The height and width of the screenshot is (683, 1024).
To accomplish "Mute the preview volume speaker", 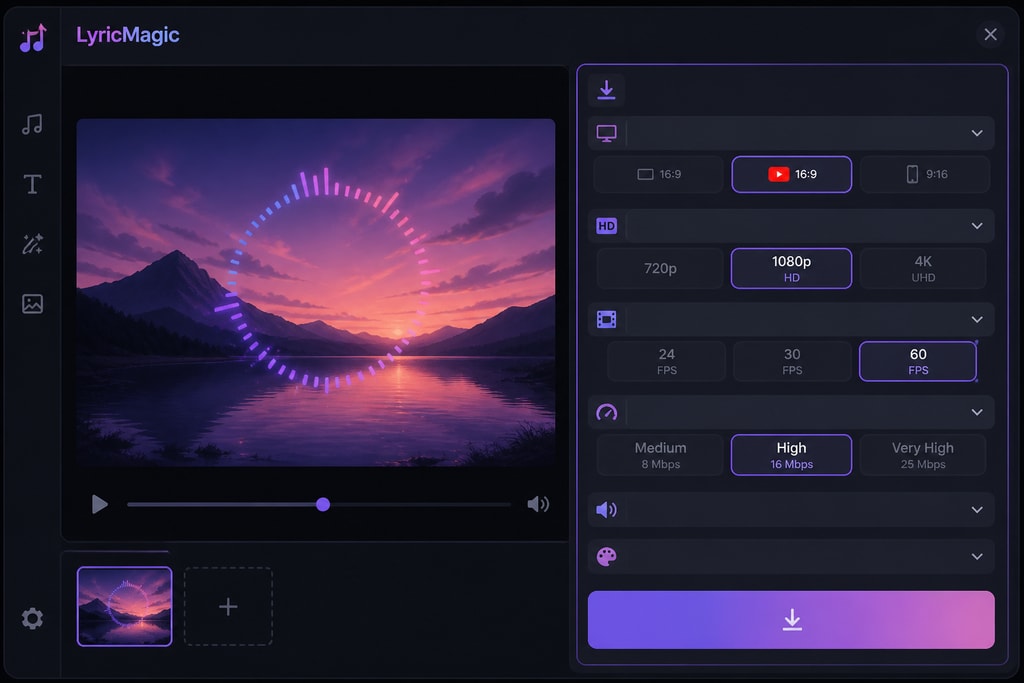I will (537, 504).
